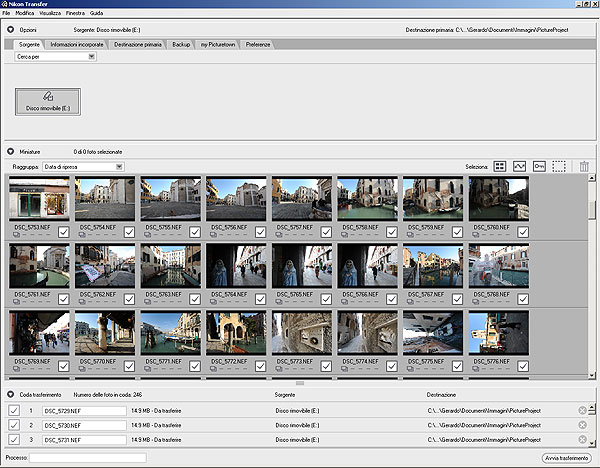Select the DSC_5771.NEF thumbnail
This screenshot has width=600, height=468.
(x=170, y=333)
